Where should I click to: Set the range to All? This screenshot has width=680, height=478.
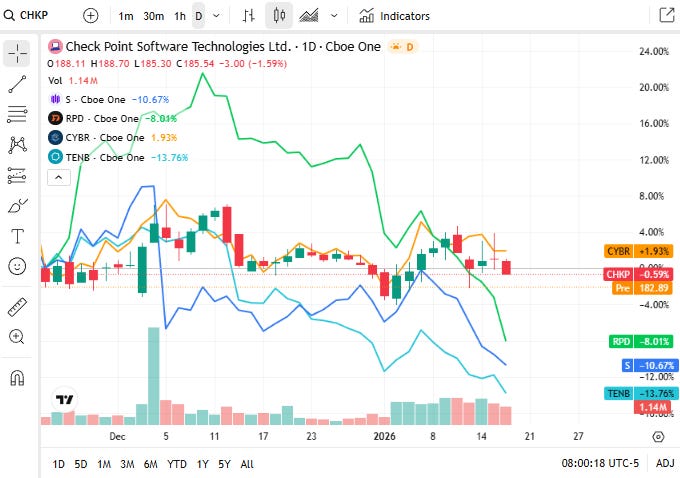(x=247, y=464)
